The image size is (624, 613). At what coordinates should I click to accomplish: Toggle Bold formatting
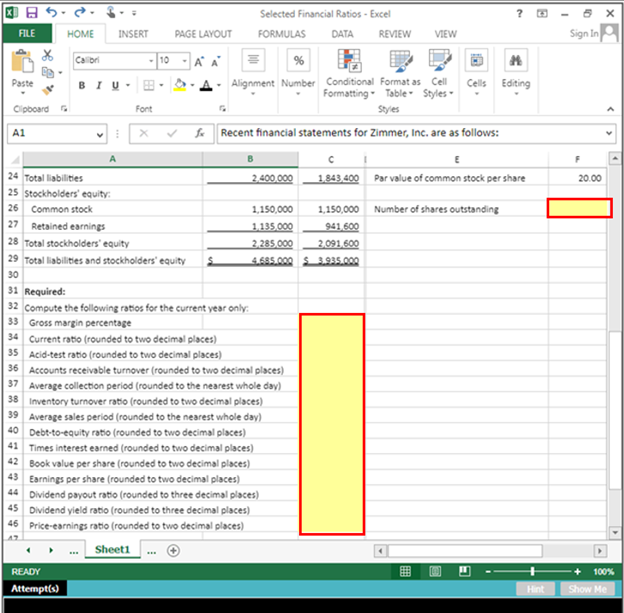point(82,85)
